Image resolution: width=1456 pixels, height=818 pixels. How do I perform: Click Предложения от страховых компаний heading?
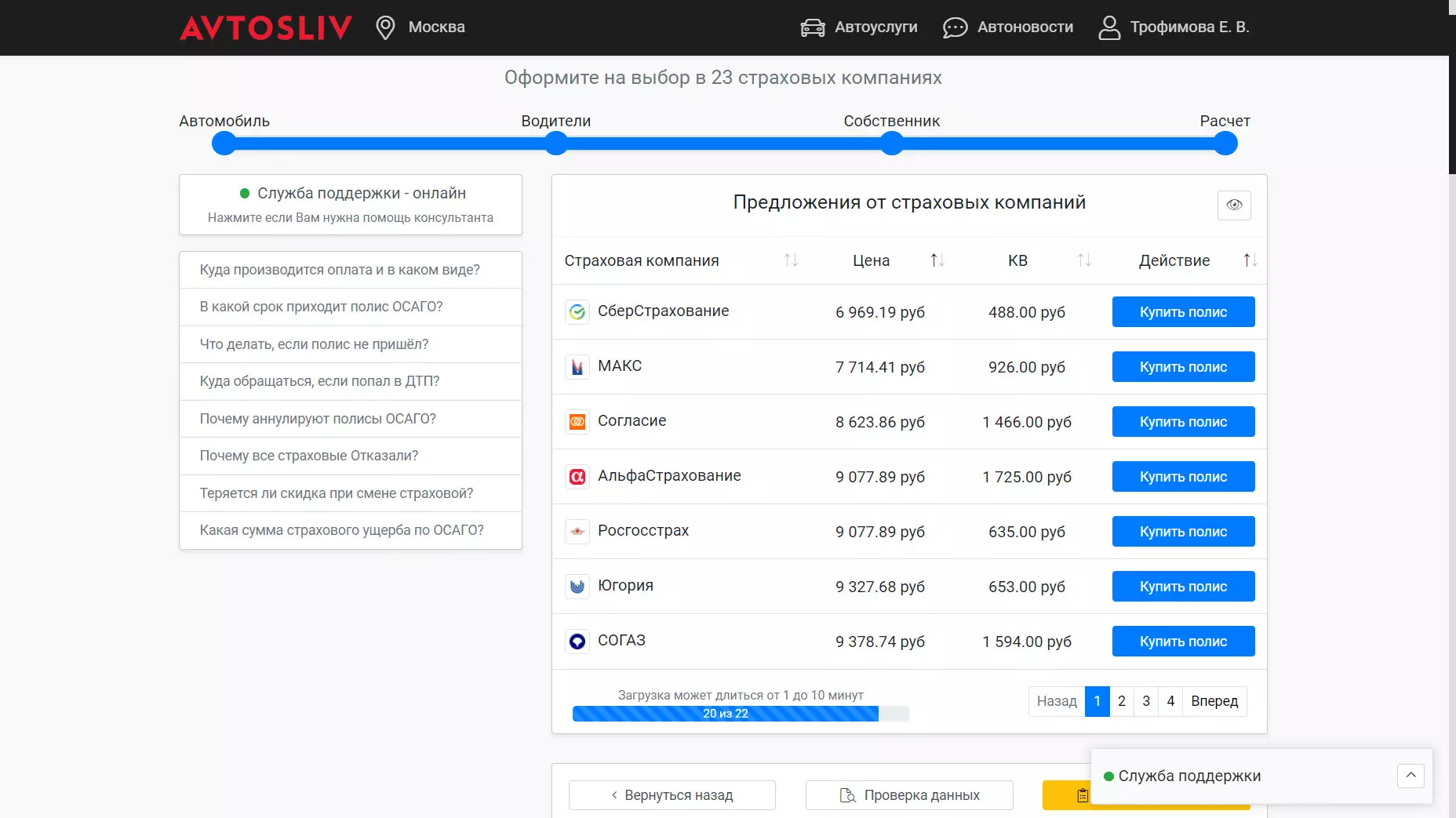click(x=909, y=202)
